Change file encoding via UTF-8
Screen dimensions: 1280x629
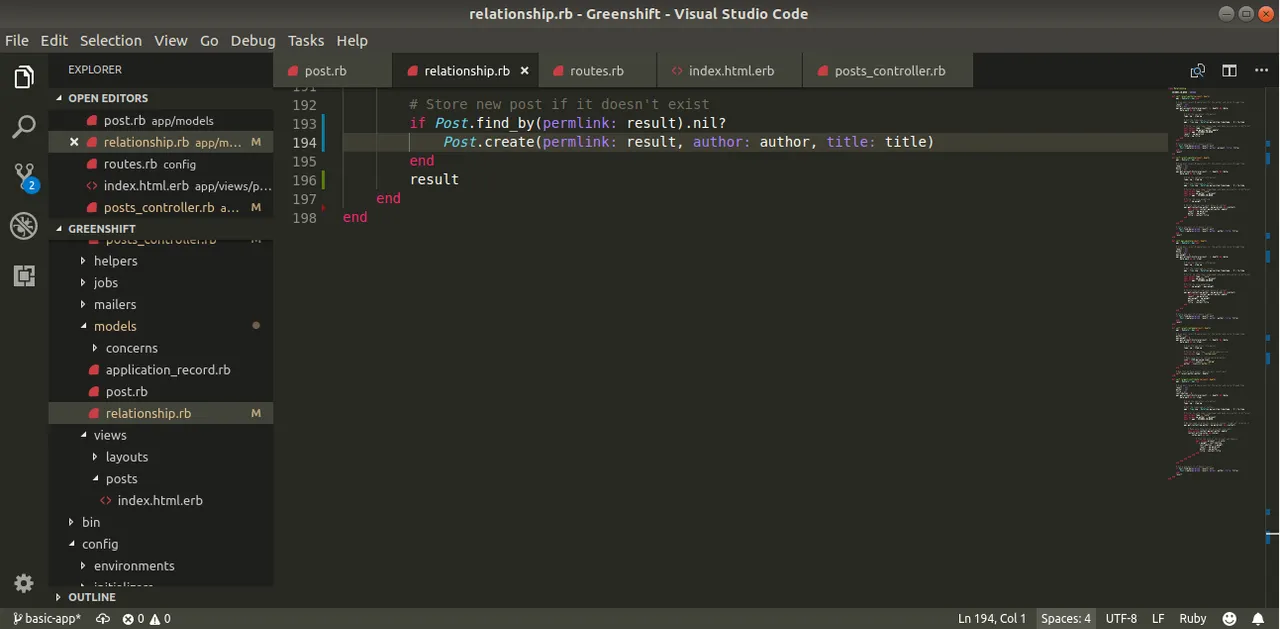(x=1121, y=619)
